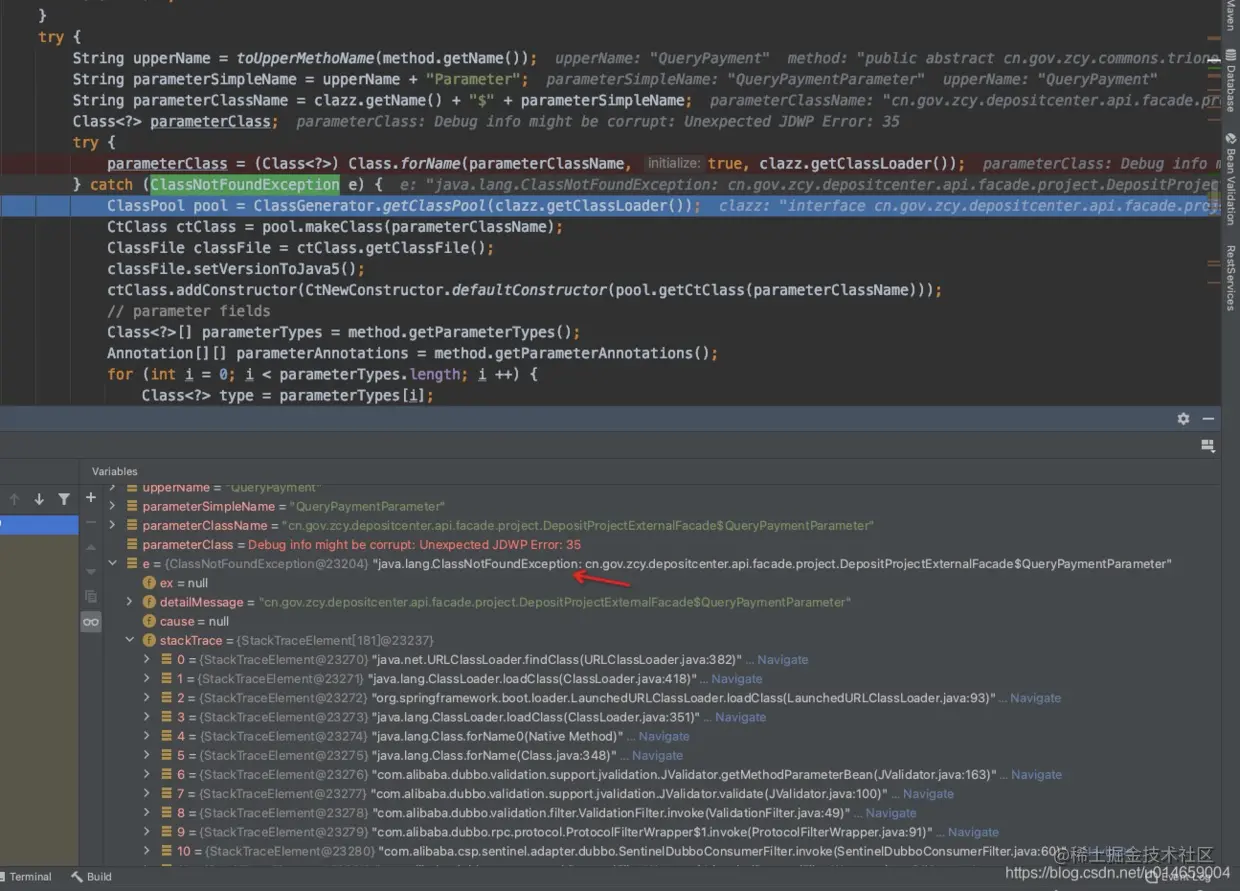Navigate to ClassLoader.java:418 source
This screenshot has width=1240, height=891.
coord(737,679)
